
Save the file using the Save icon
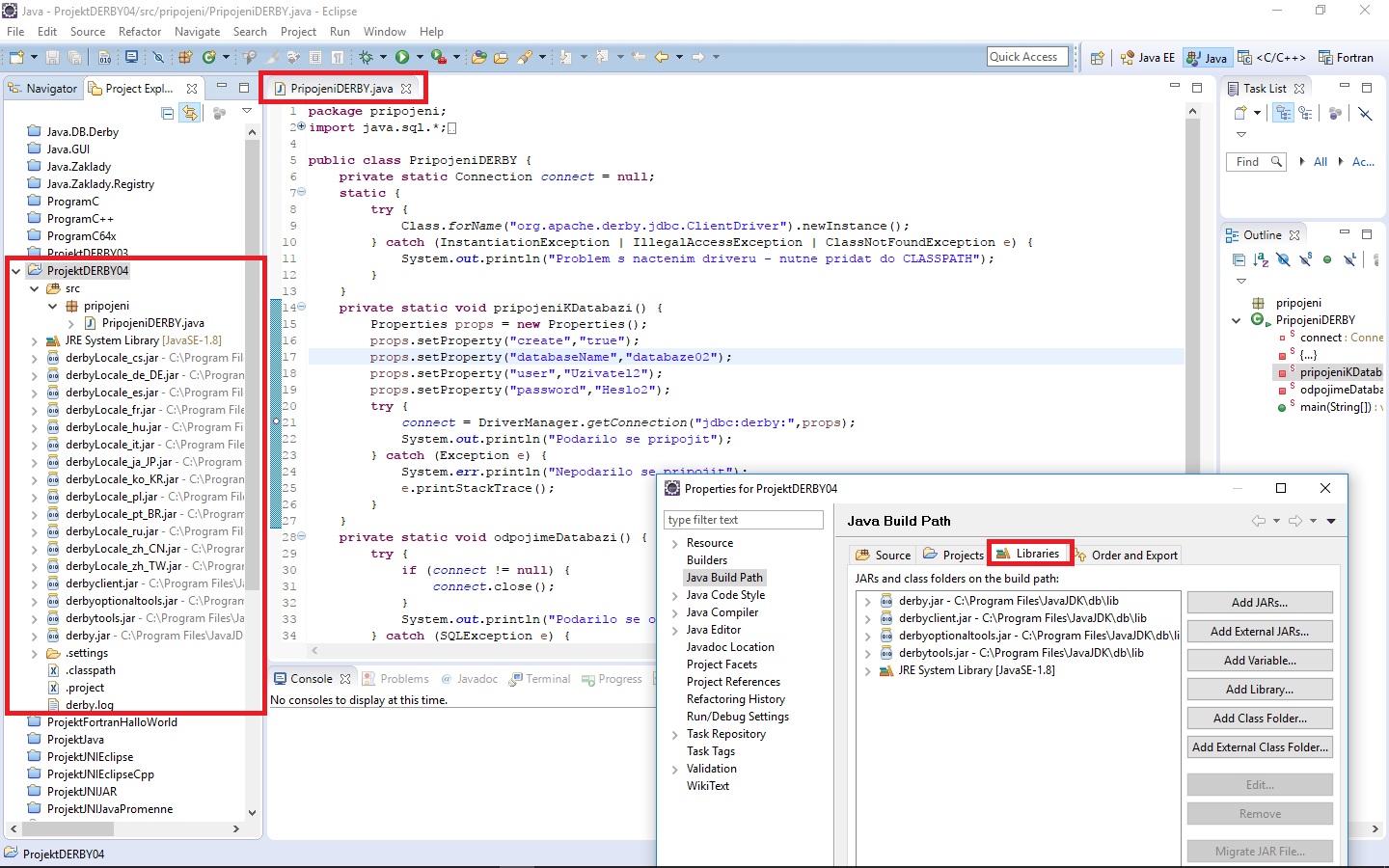click(x=50, y=57)
